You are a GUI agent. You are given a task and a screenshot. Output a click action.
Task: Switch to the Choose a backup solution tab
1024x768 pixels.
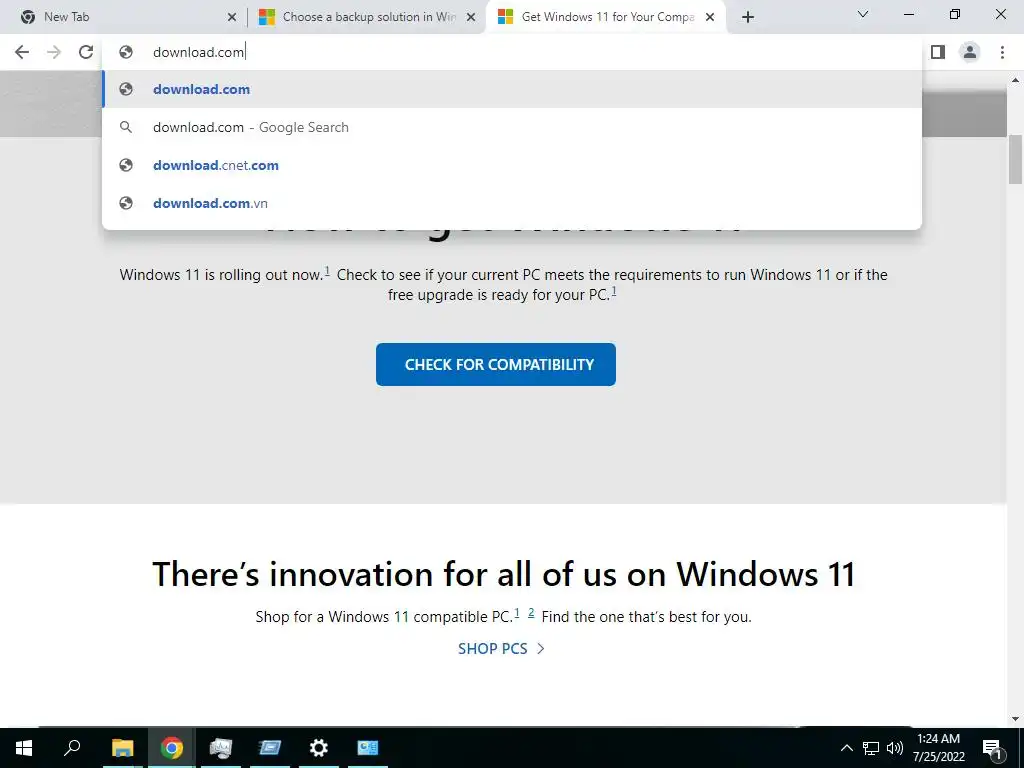tap(369, 17)
